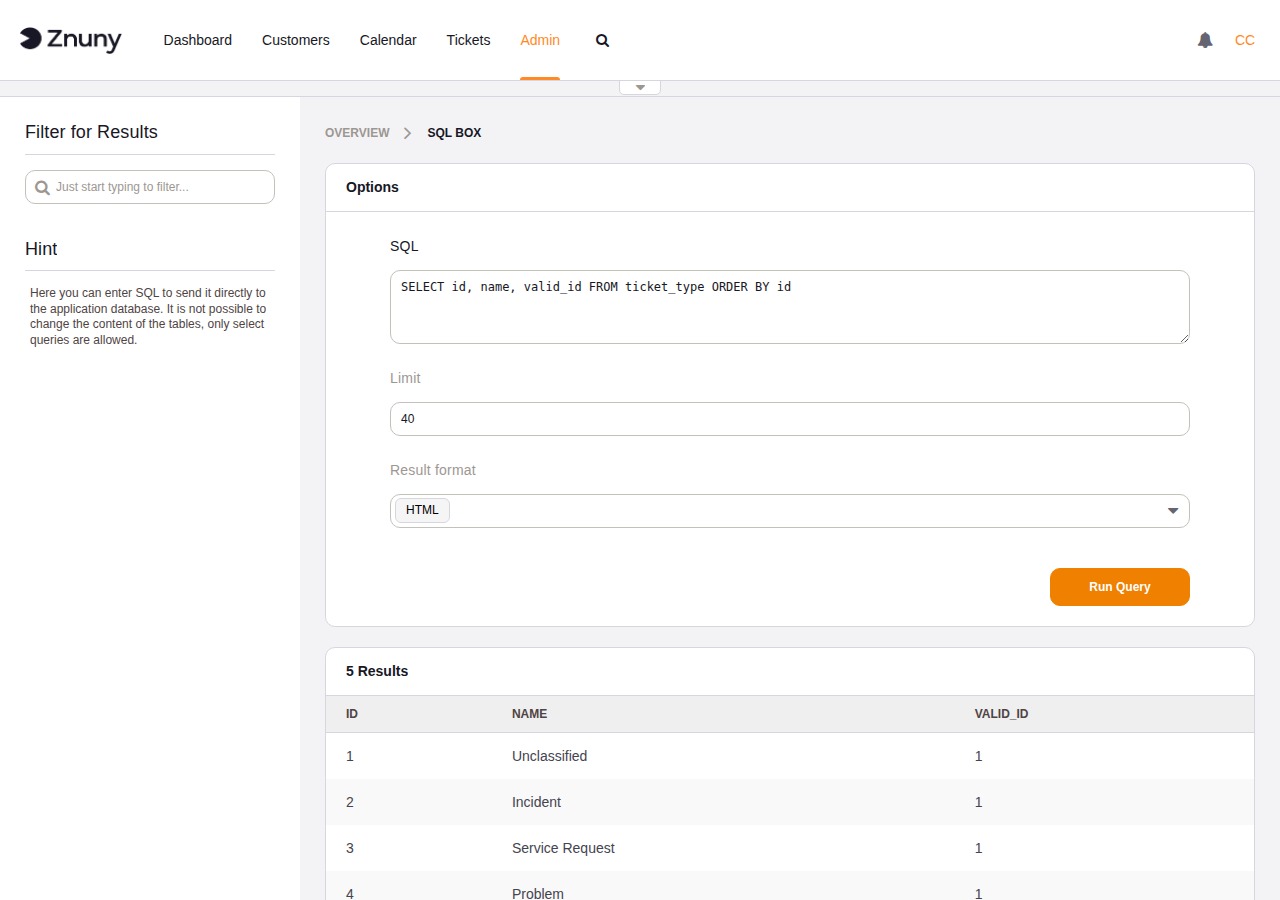Open the Tickets menu
The image size is (1280, 900).
[468, 40]
